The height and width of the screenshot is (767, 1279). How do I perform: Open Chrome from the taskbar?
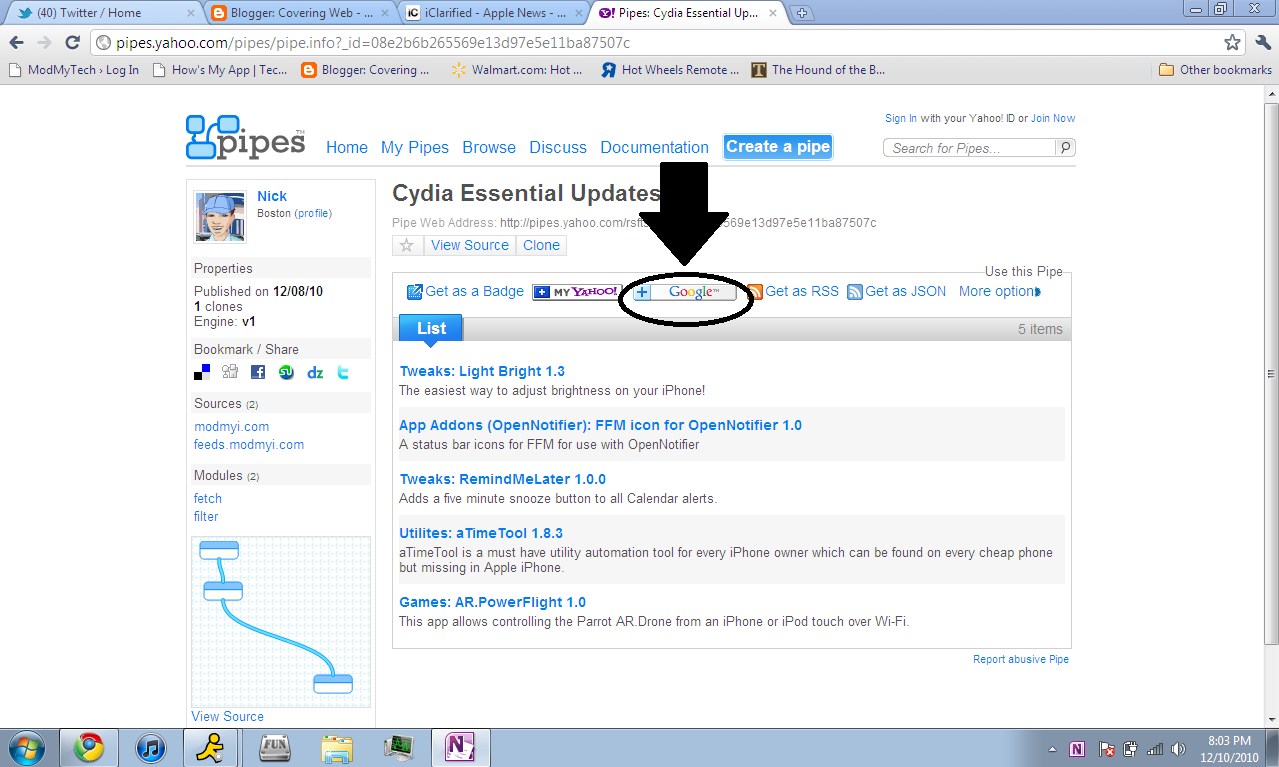click(x=89, y=748)
